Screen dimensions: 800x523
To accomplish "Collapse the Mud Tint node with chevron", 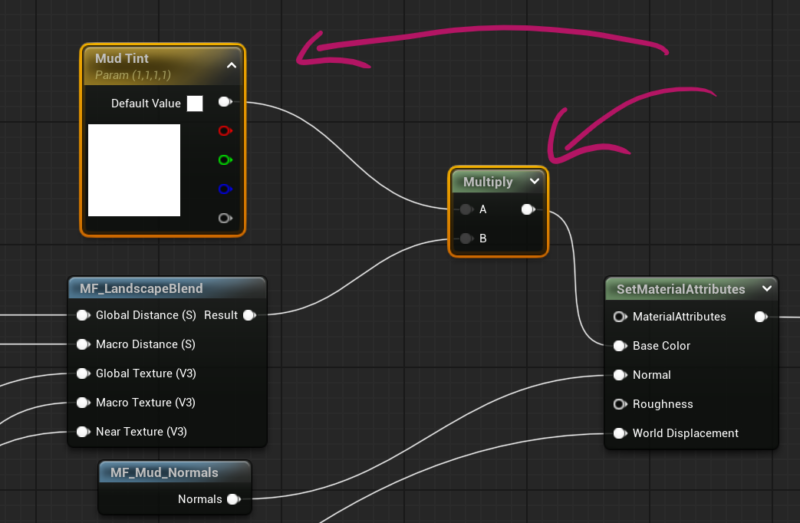I will pos(231,65).
